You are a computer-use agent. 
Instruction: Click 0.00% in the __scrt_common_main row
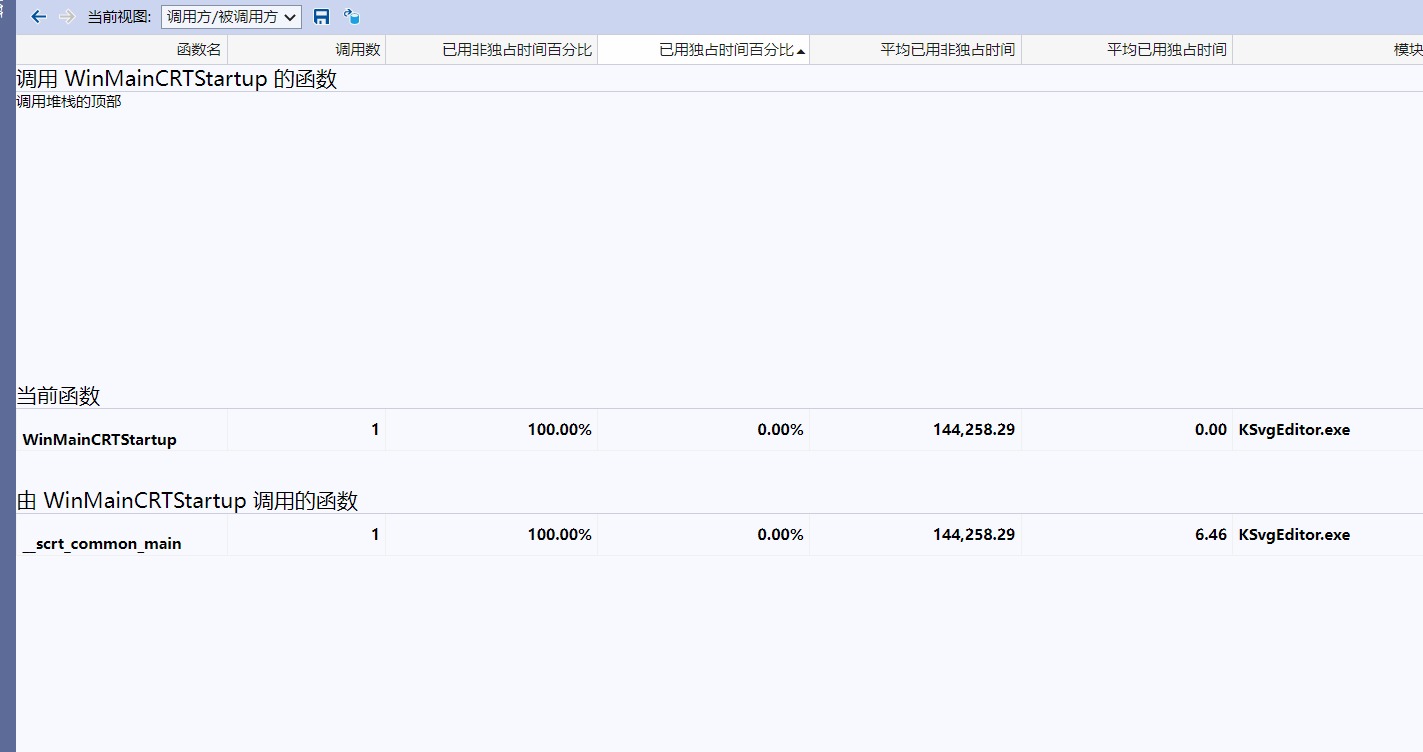(x=781, y=535)
